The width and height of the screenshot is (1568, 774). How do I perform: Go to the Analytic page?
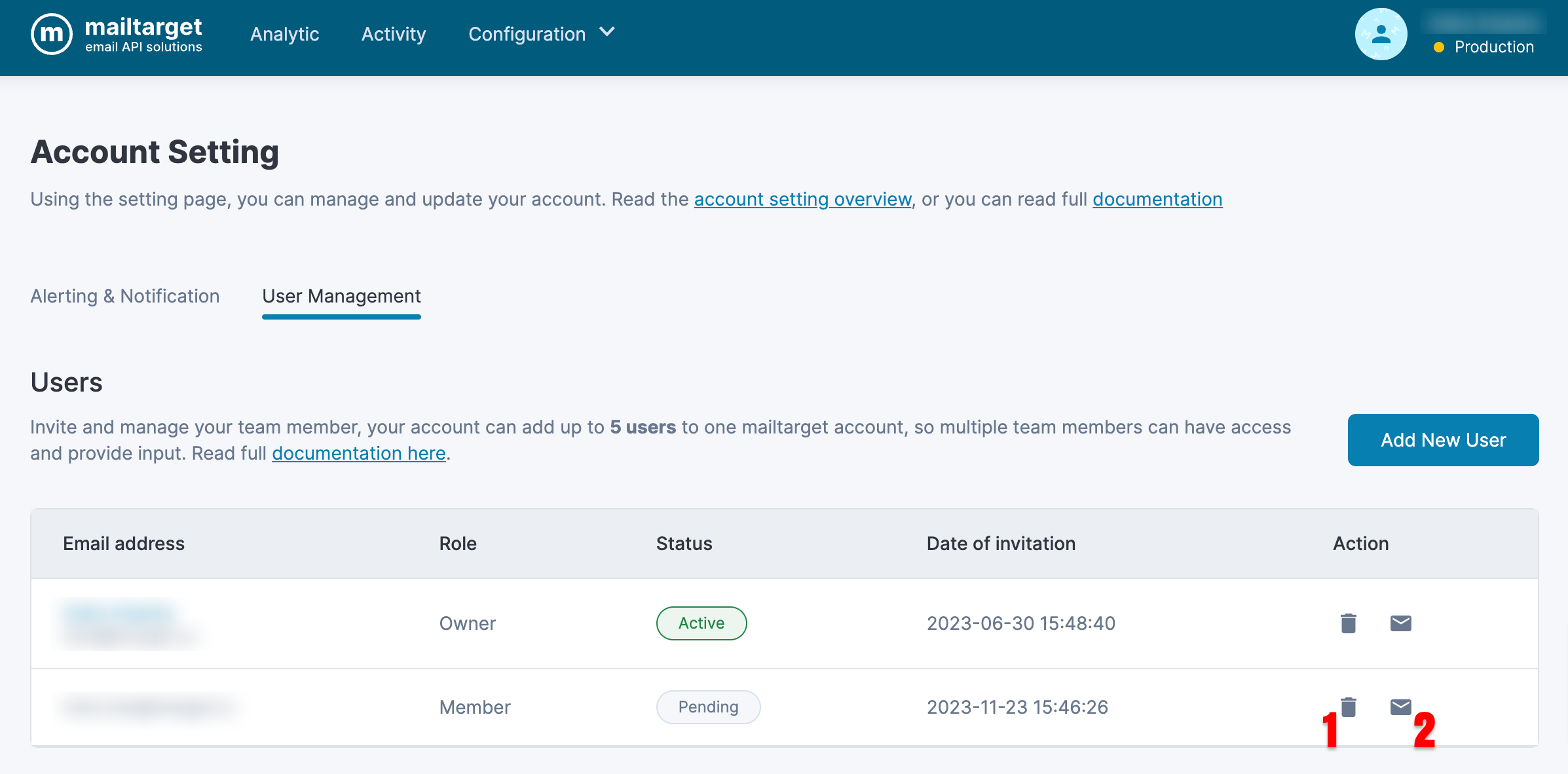[284, 34]
